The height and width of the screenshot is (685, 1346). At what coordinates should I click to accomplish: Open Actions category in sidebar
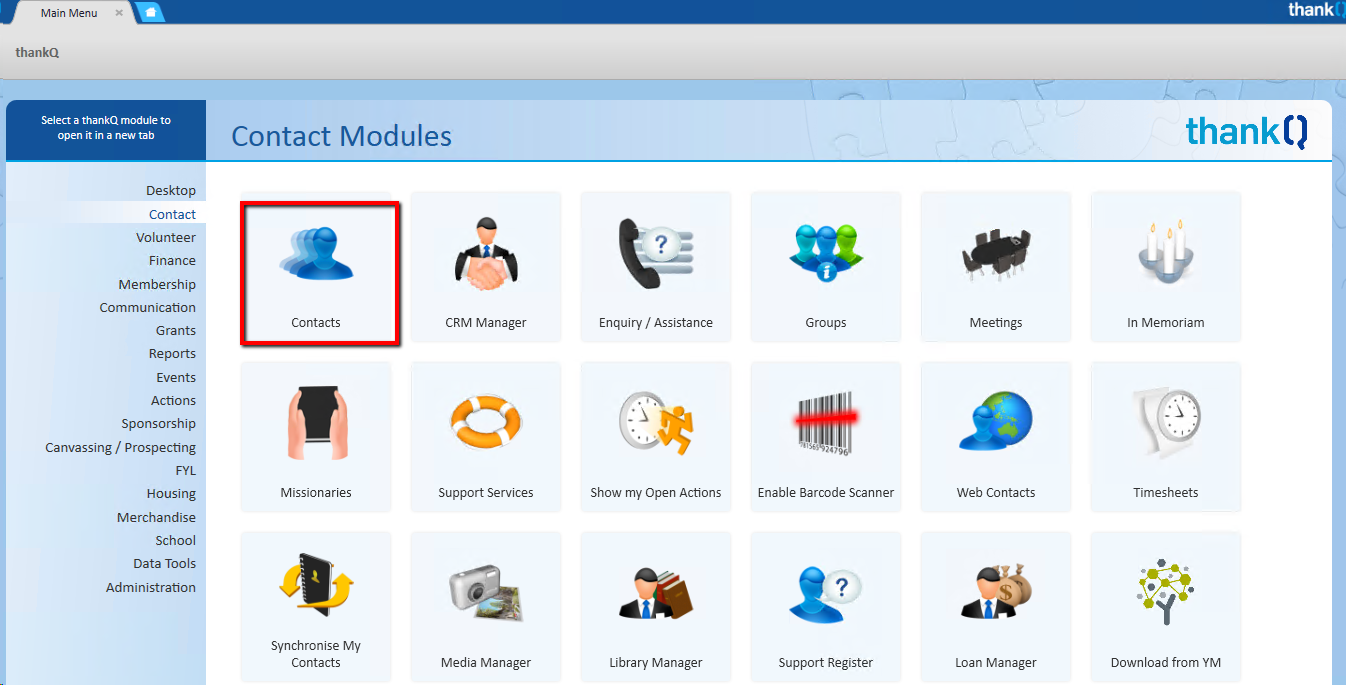(x=173, y=400)
